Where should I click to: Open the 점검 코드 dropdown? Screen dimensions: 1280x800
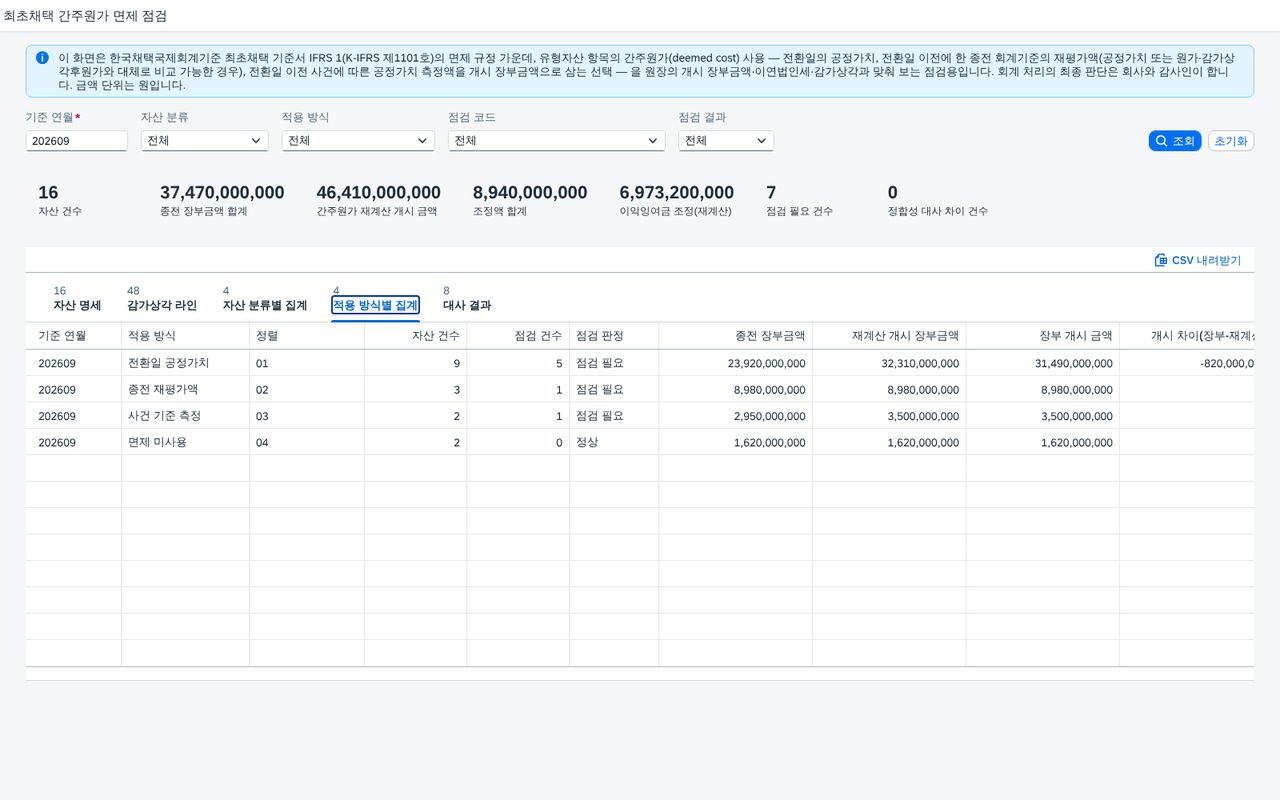tap(556, 141)
